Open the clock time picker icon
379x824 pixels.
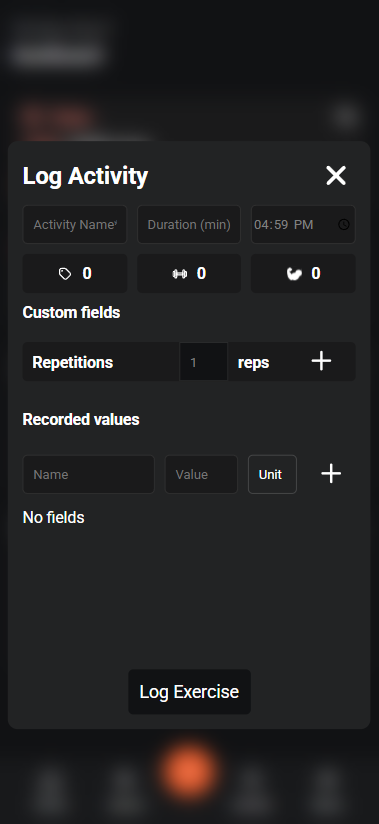click(x=343, y=224)
